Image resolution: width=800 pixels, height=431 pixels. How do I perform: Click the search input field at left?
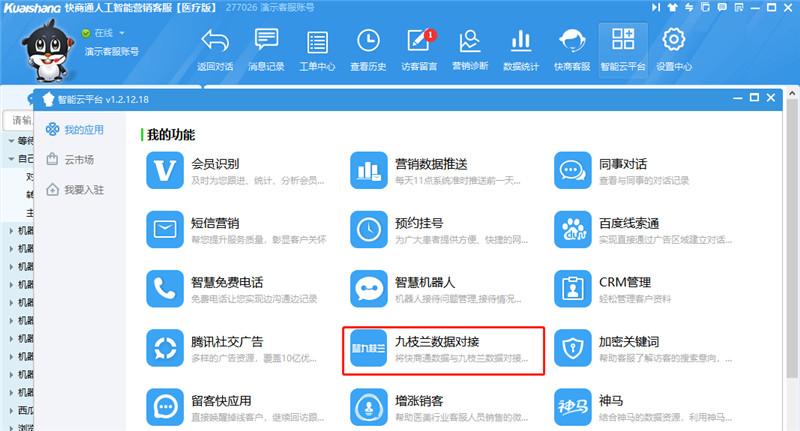[18, 121]
